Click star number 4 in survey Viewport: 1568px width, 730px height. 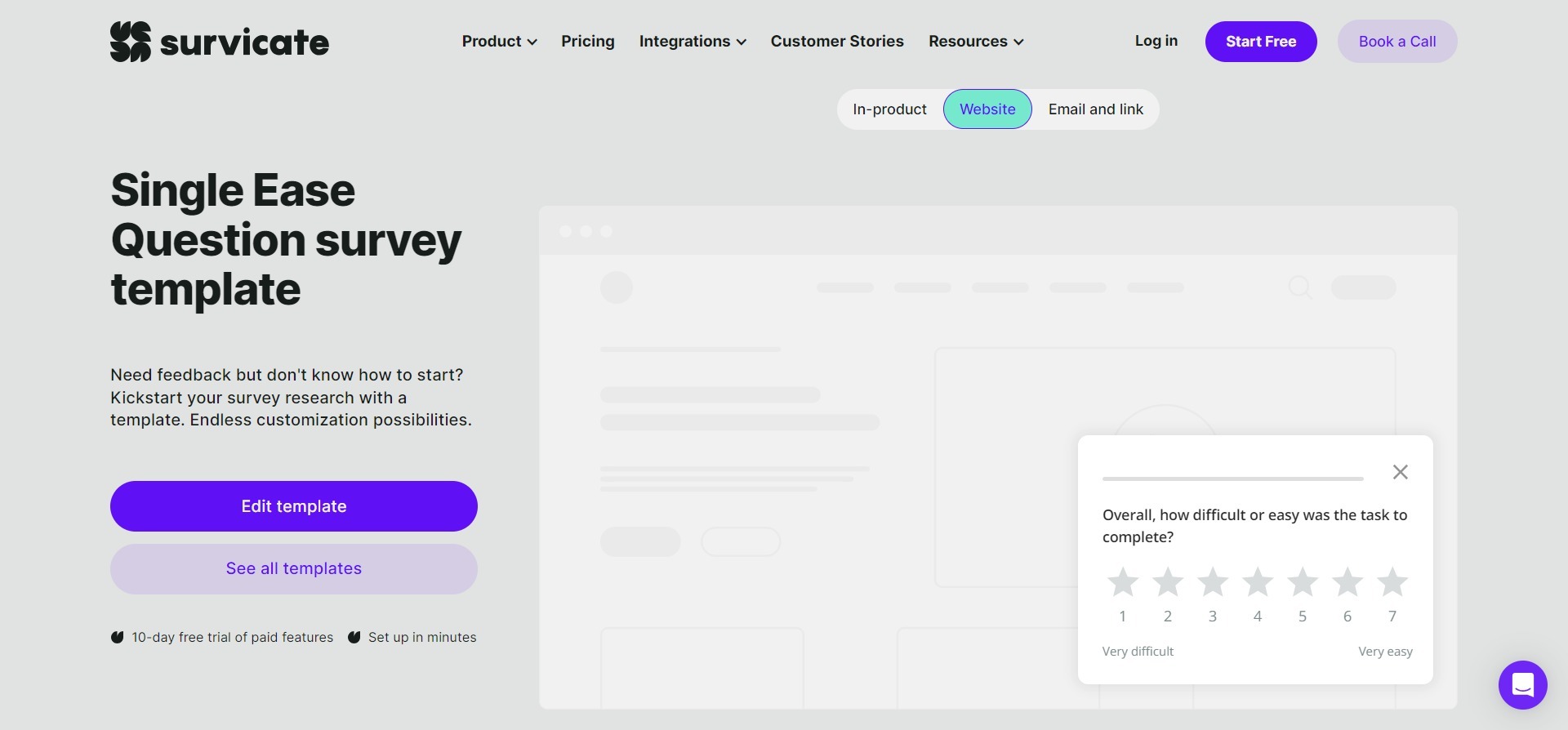pyautogui.click(x=1258, y=582)
